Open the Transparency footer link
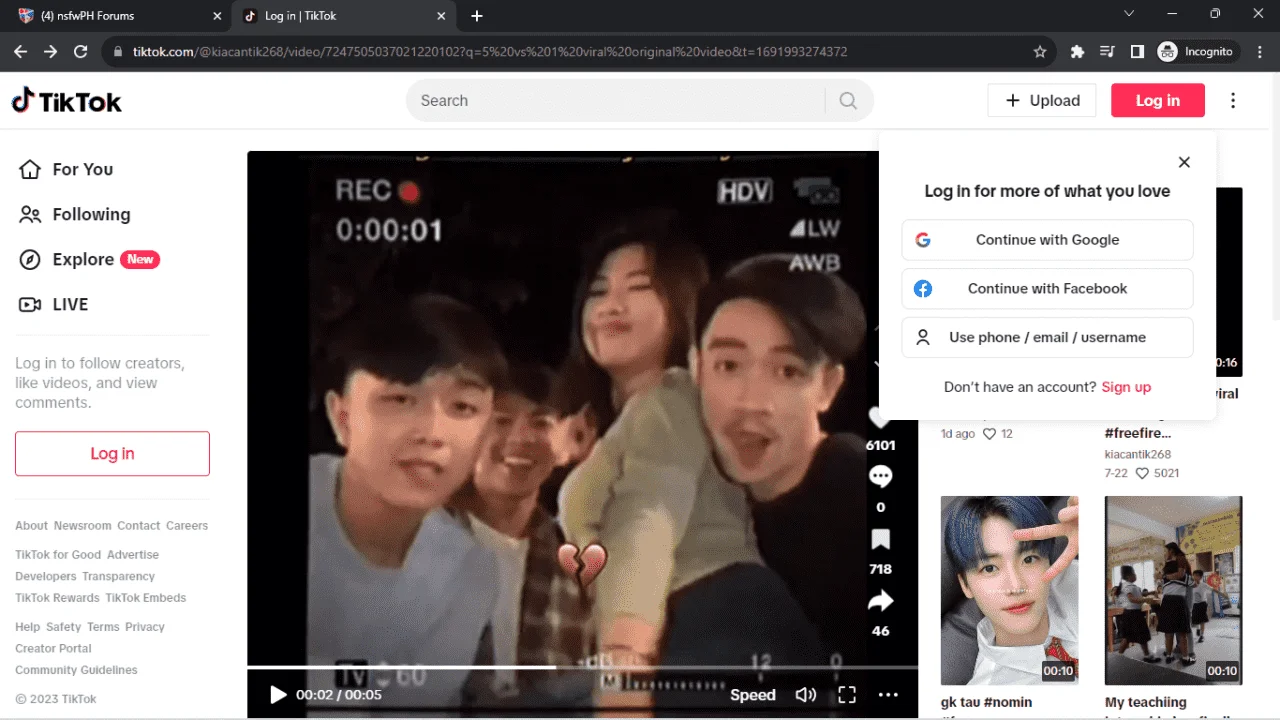 point(118,577)
